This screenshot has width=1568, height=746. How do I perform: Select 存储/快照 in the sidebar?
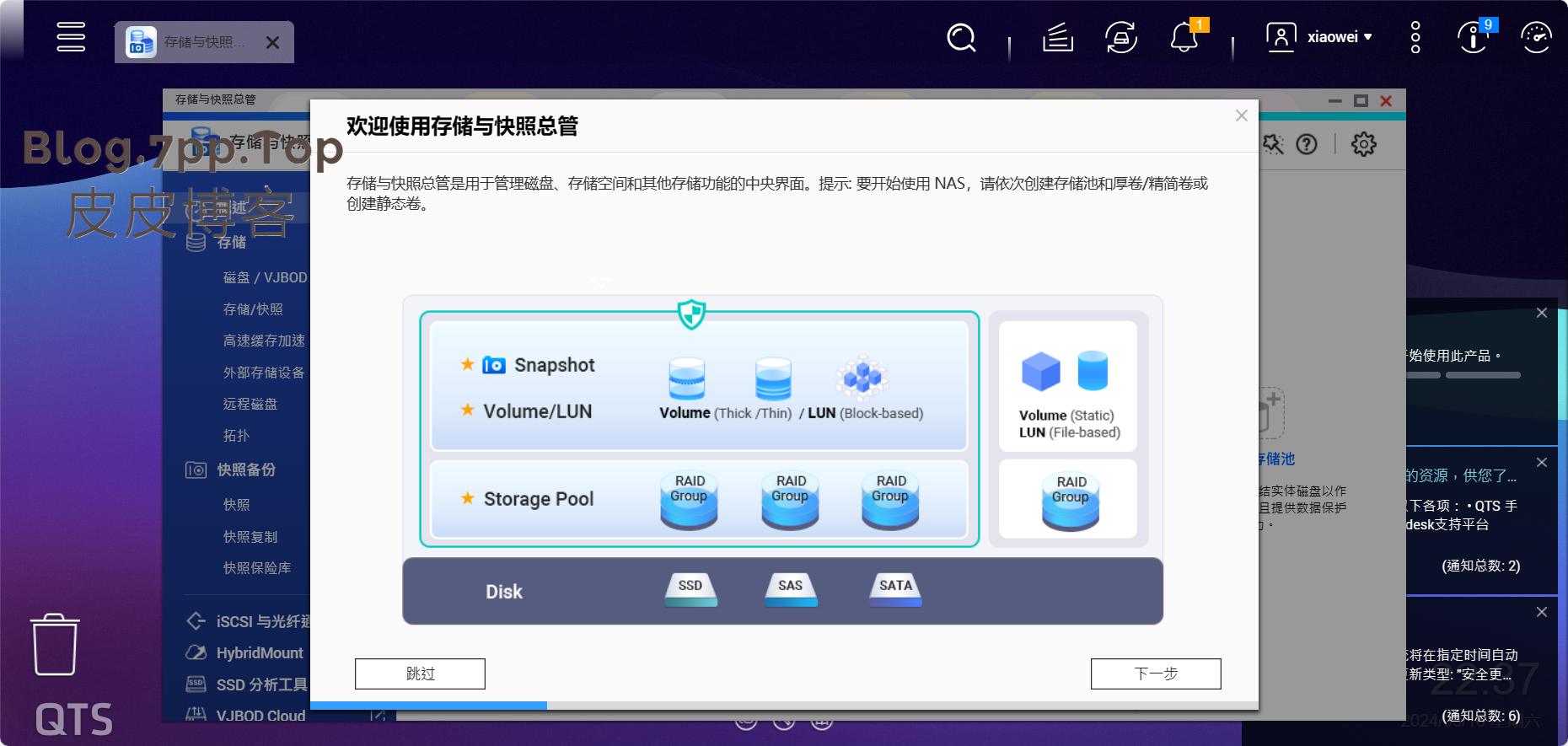pos(253,309)
